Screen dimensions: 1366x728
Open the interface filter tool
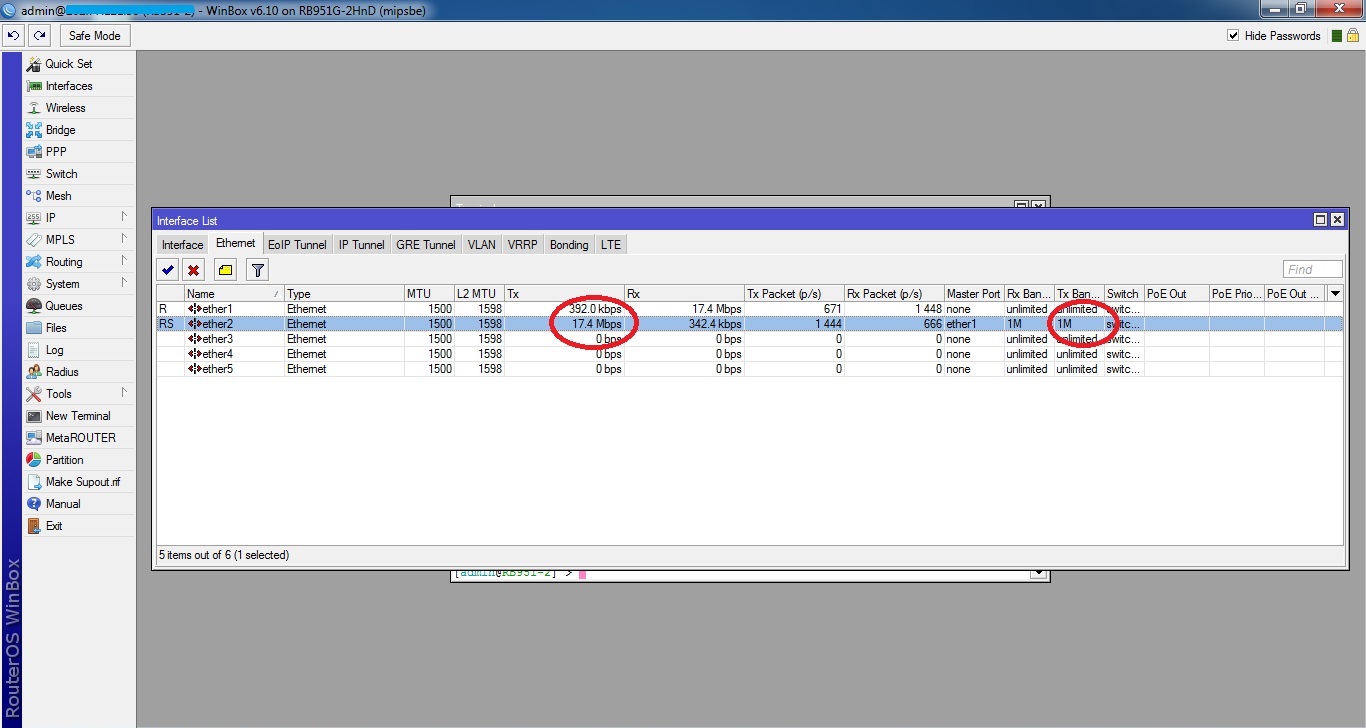[x=257, y=269]
